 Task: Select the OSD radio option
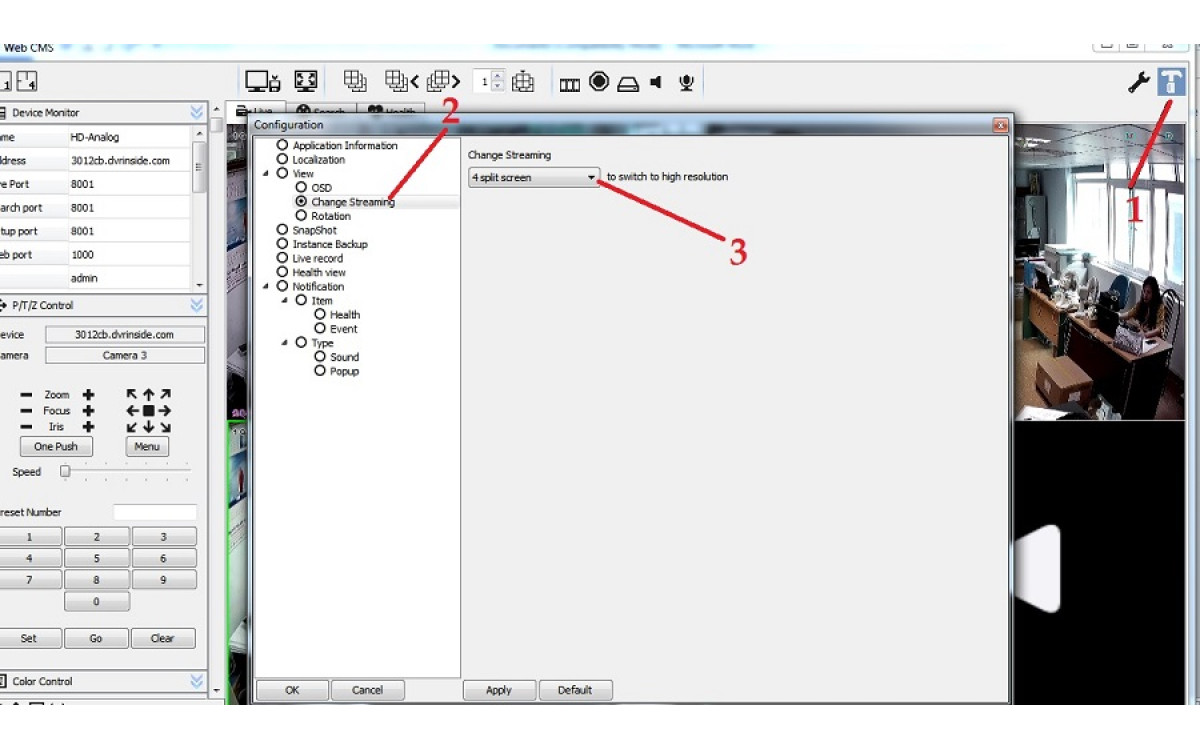pos(302,188)
